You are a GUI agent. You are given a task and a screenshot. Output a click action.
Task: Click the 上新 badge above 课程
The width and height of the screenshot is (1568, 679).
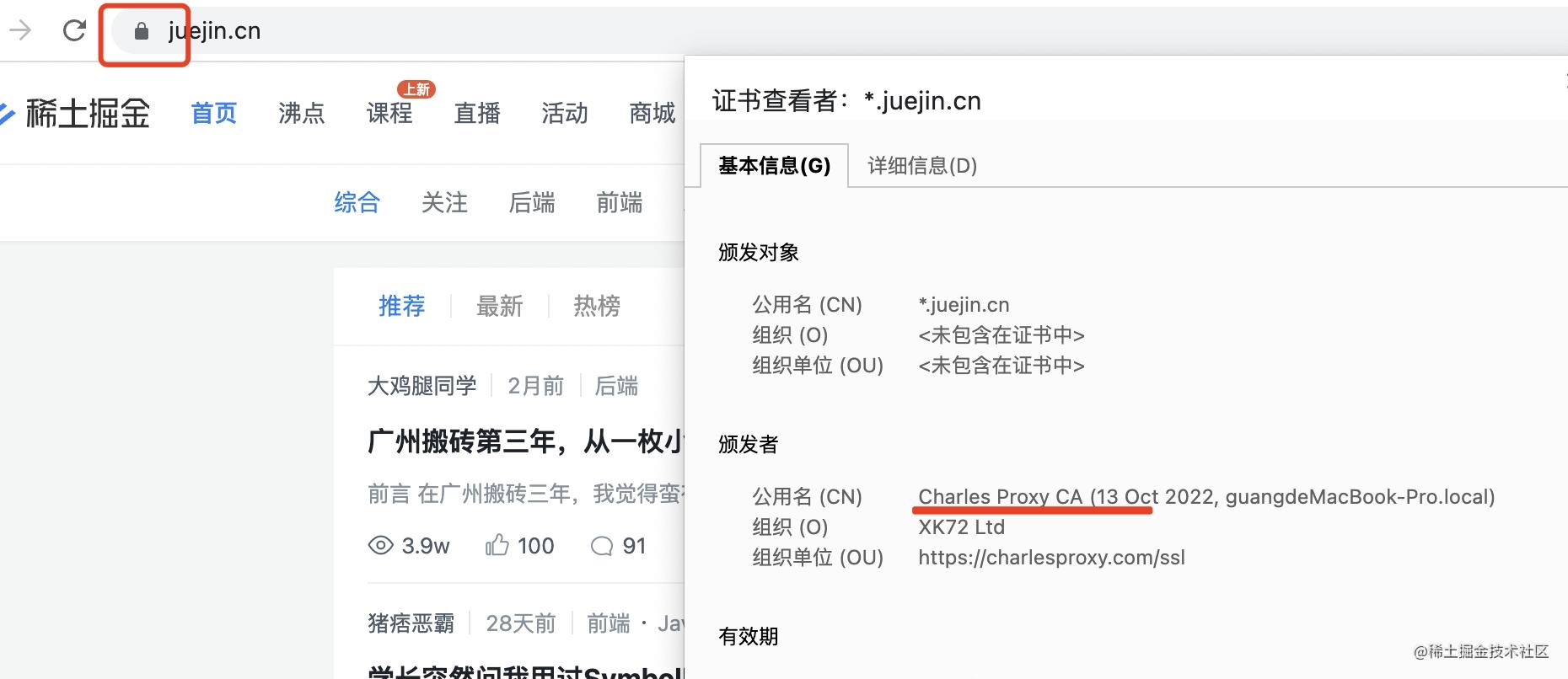coord(416,89)
